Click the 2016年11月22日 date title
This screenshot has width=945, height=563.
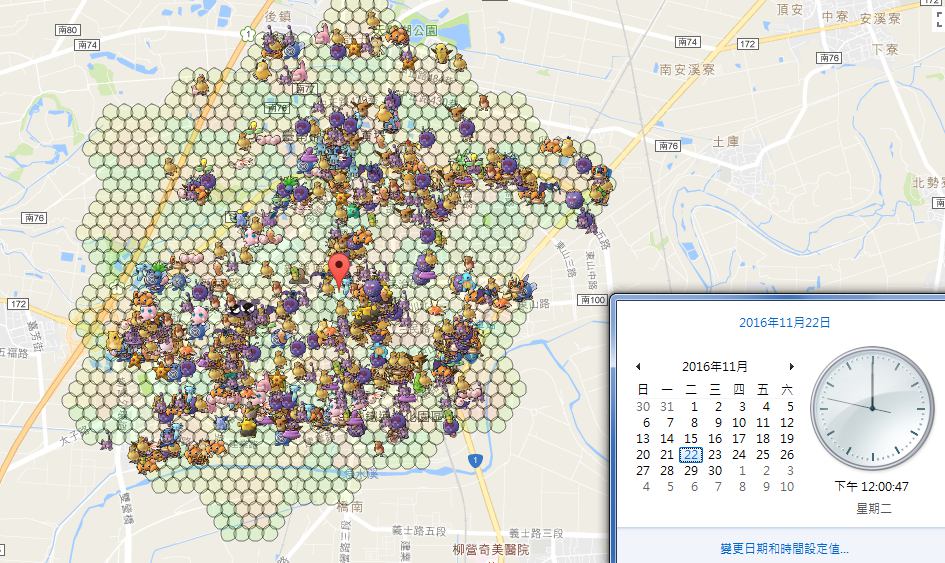point(784,322)
